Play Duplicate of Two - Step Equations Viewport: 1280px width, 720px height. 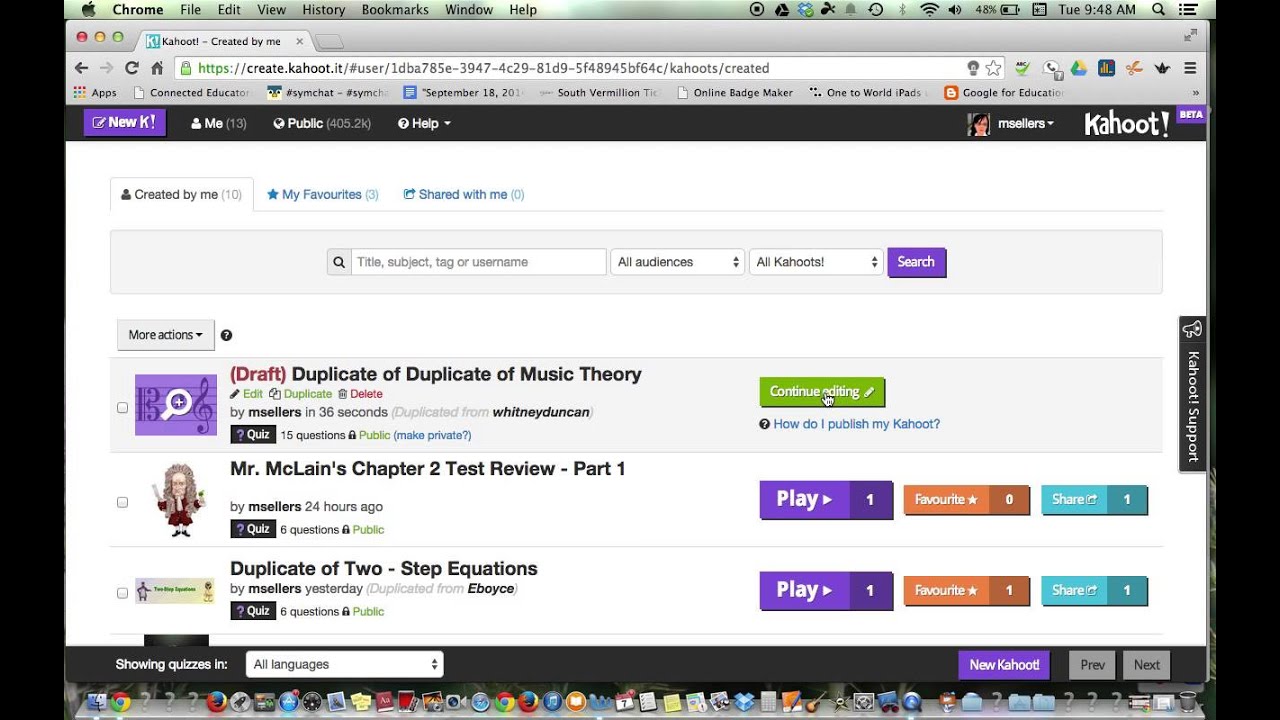[x=826, y=591]
